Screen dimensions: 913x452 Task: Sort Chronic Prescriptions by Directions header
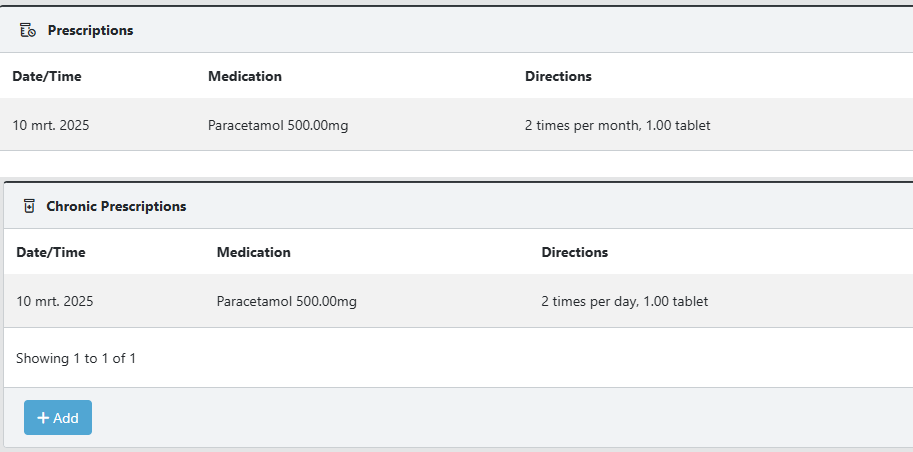pos(575,252)
